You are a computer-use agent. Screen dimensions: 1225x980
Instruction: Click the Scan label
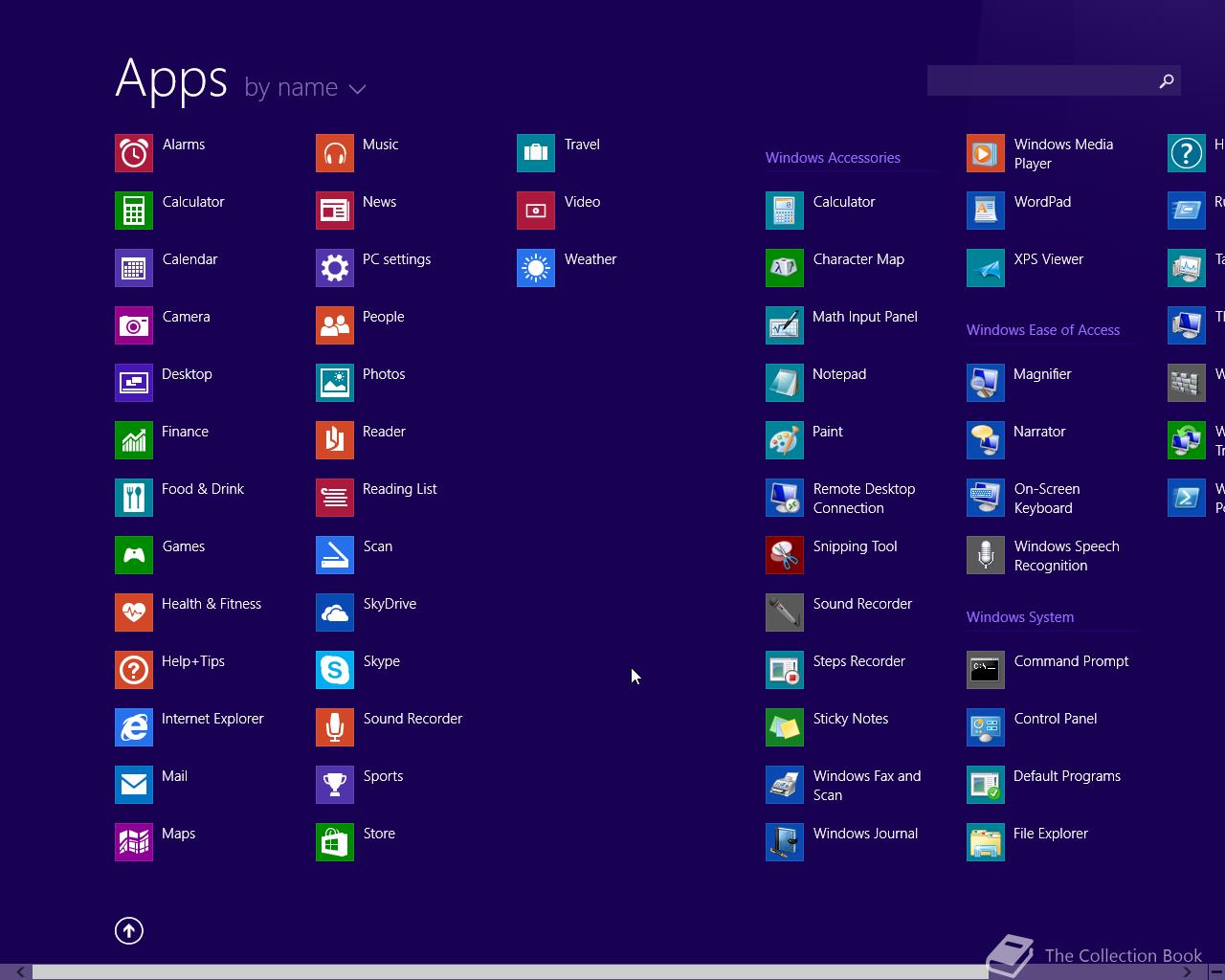[378, 546]
